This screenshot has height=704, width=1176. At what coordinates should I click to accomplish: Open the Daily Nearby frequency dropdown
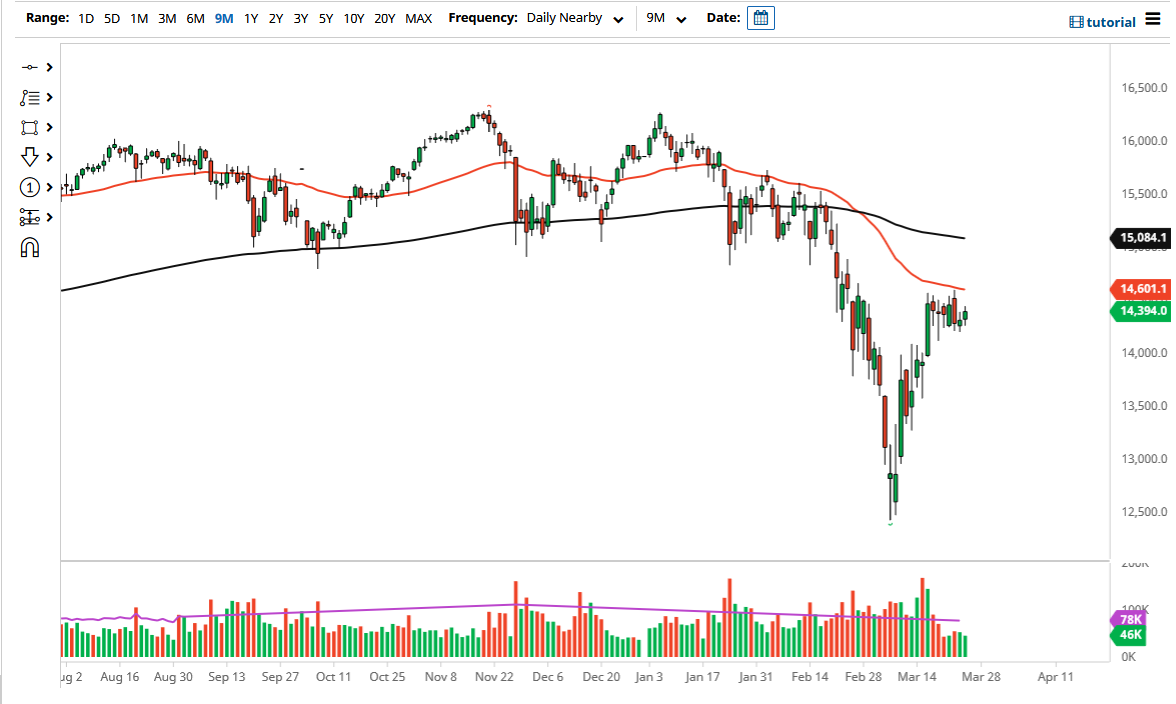pos(575,18)
